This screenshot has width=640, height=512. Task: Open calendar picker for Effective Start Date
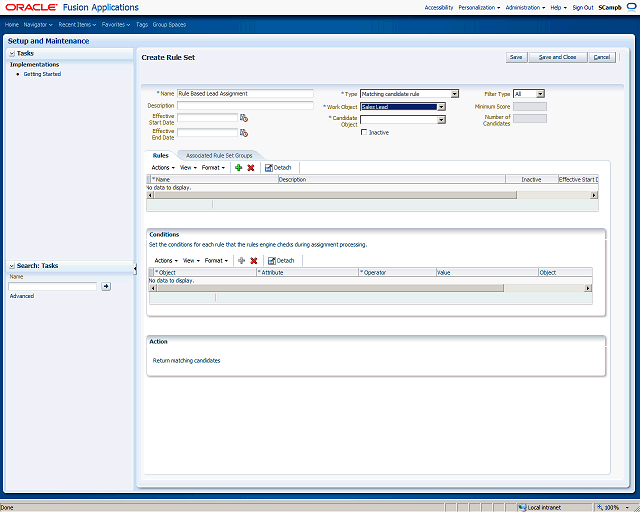244,118
